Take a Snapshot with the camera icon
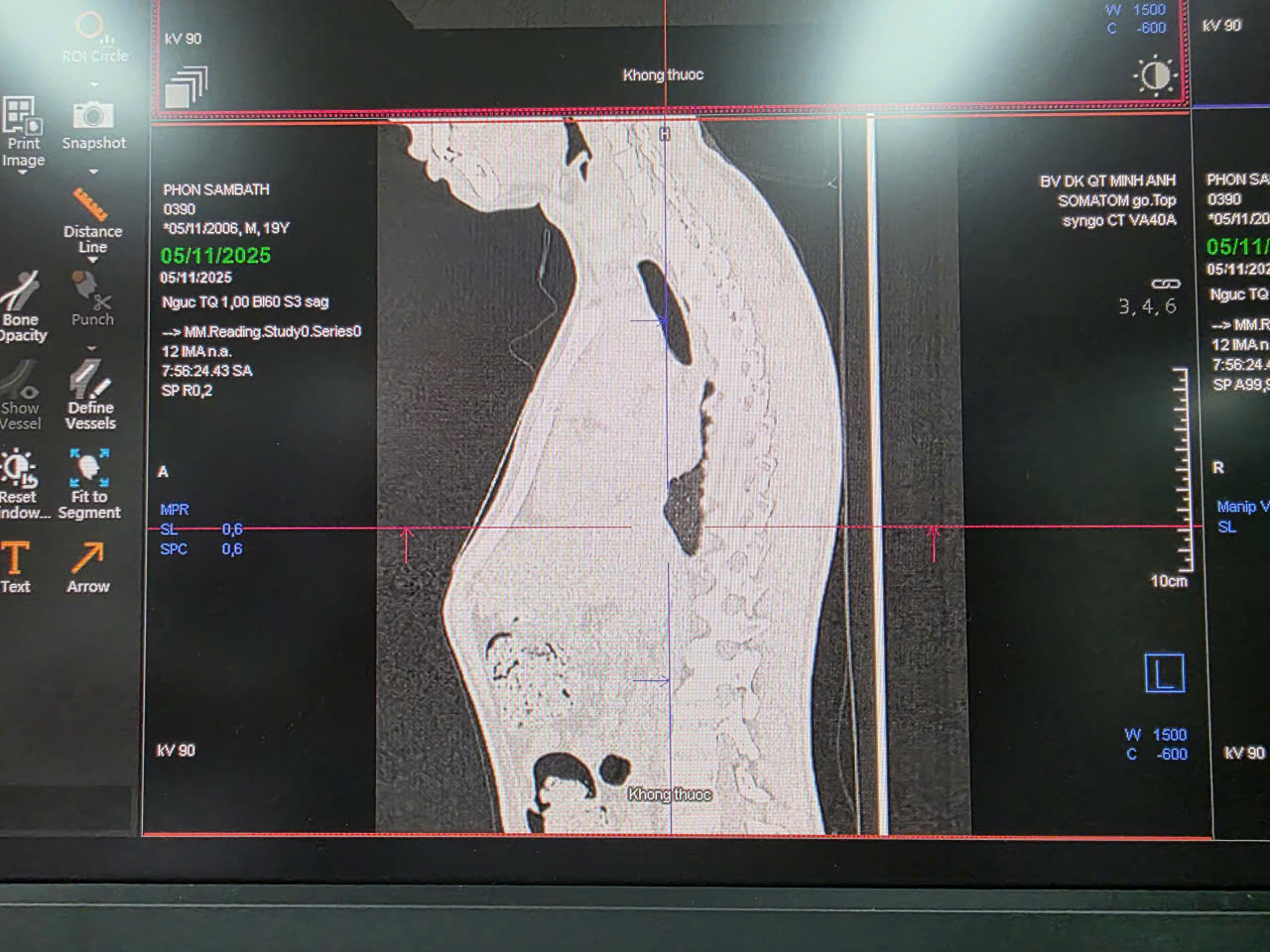The image size is (1270, 952). coord(92,115)
